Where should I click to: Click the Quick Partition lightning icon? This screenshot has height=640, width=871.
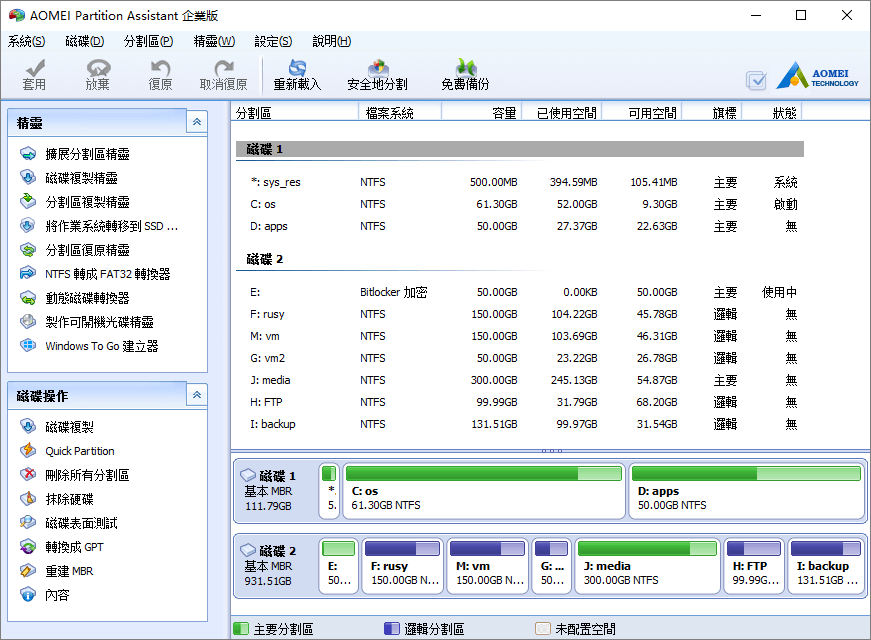pos(28,451)
